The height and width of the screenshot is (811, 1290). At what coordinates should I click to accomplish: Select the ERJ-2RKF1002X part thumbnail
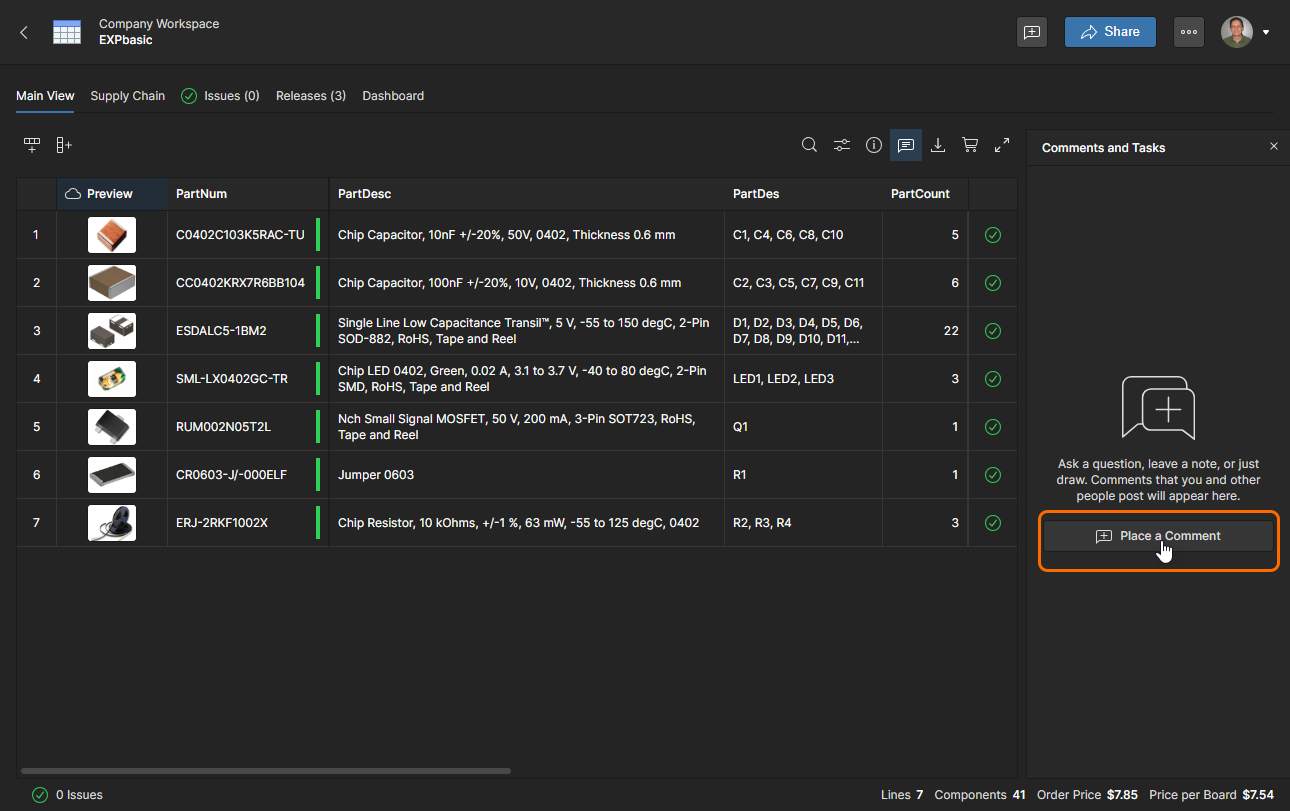point(112,523)
